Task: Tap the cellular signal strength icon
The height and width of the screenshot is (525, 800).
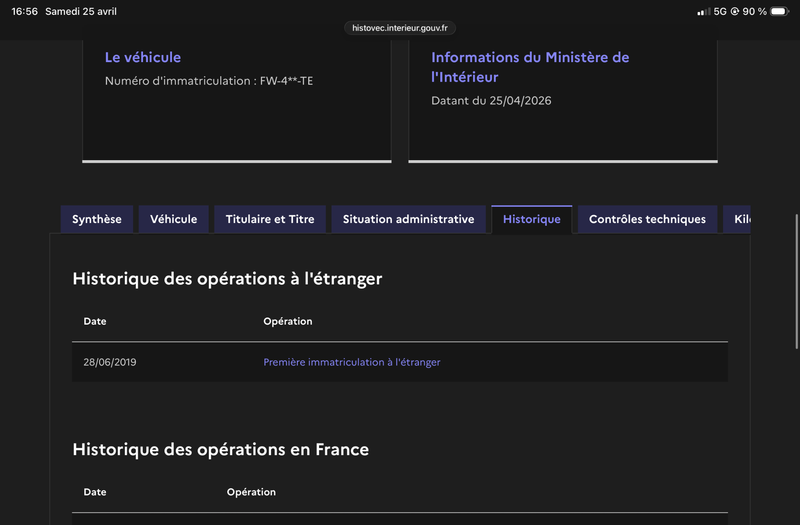Action: tap(703, 11)
